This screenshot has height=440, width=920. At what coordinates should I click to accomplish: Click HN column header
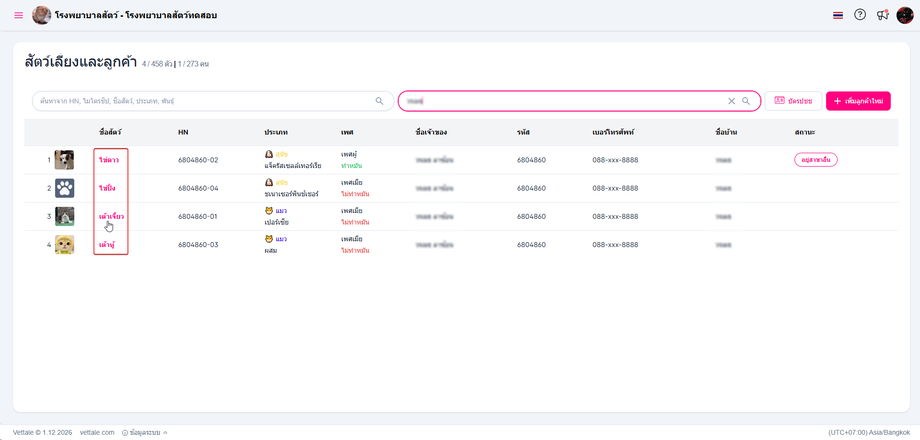click(x=183, y=133)
